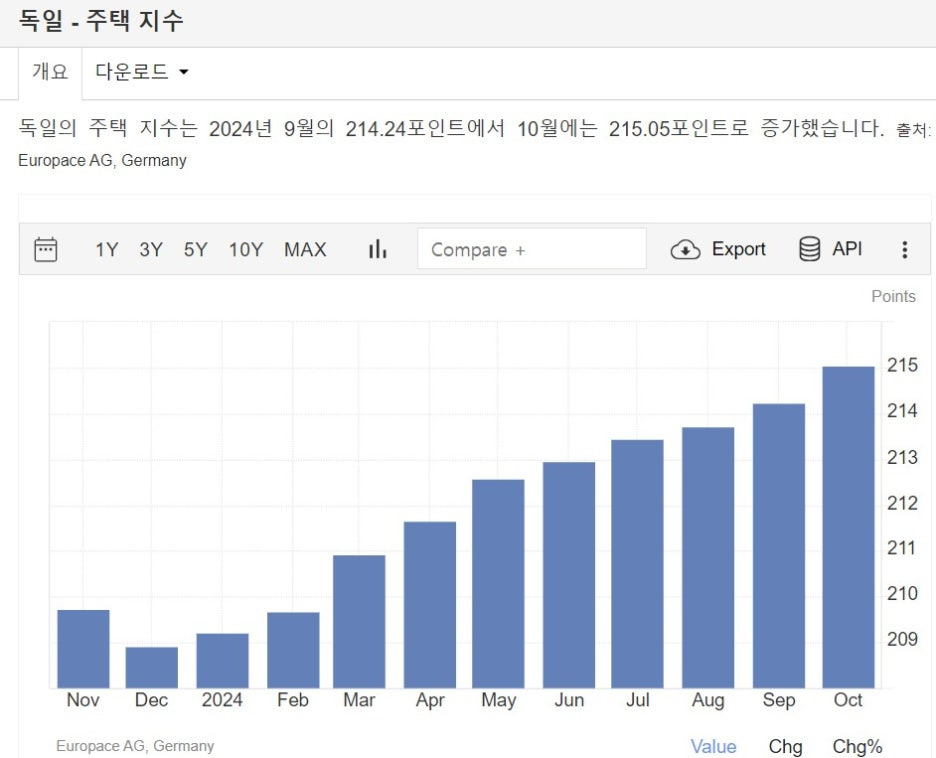The image size is (936, 758).
Task: Select the 10Y time range
Action: click(x=246, y=249)
